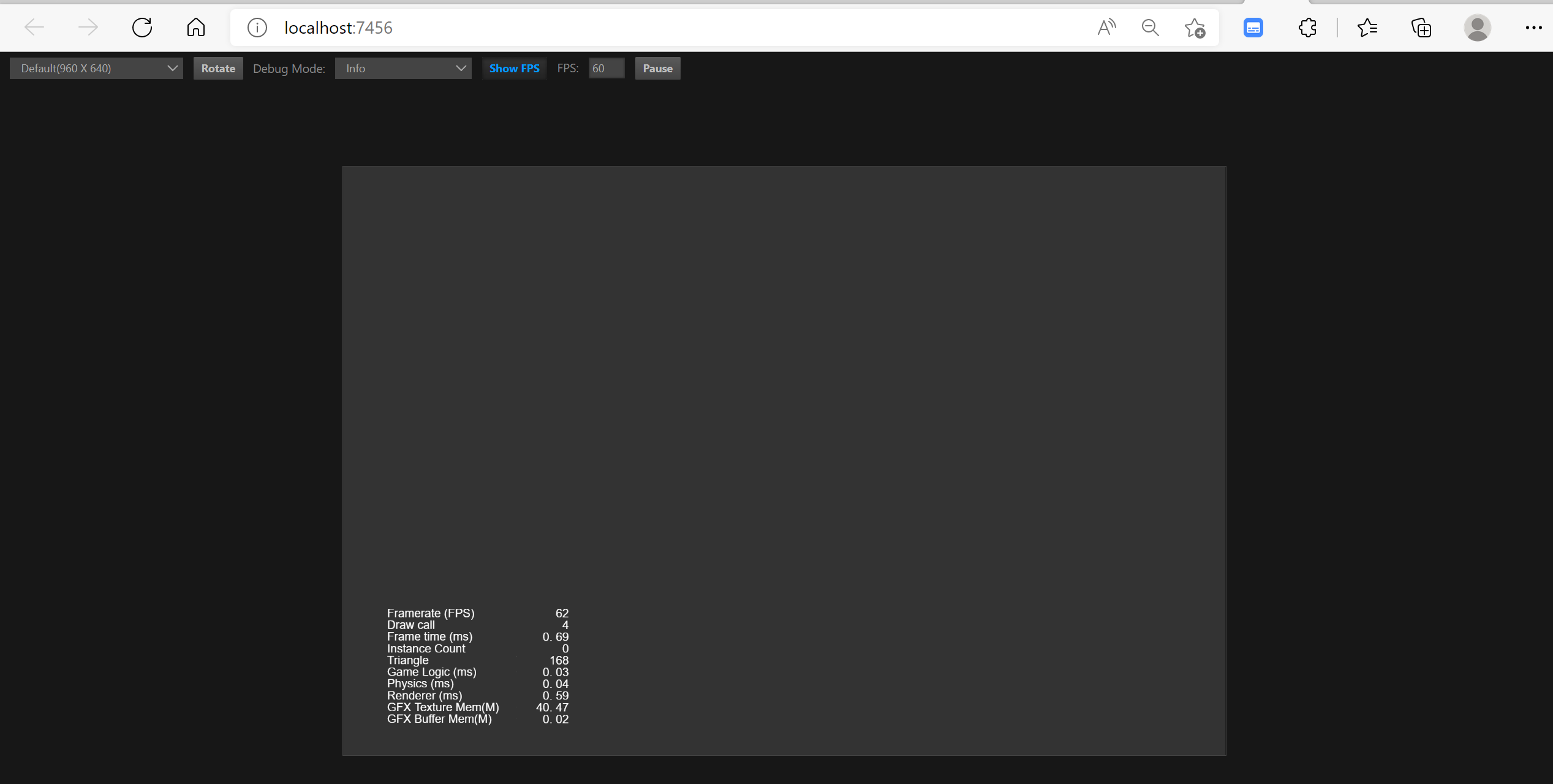Reload the localhost page
1553x784 pixels.
pyautogui.click(x=142, y=28)
